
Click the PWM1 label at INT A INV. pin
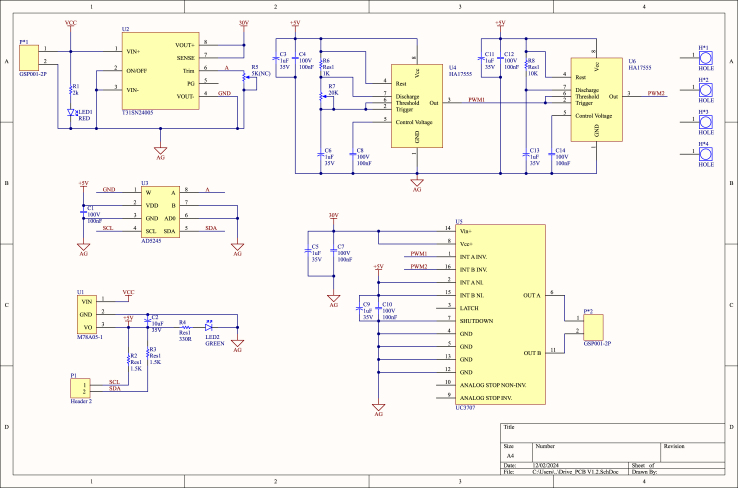[x=418, y=254]
